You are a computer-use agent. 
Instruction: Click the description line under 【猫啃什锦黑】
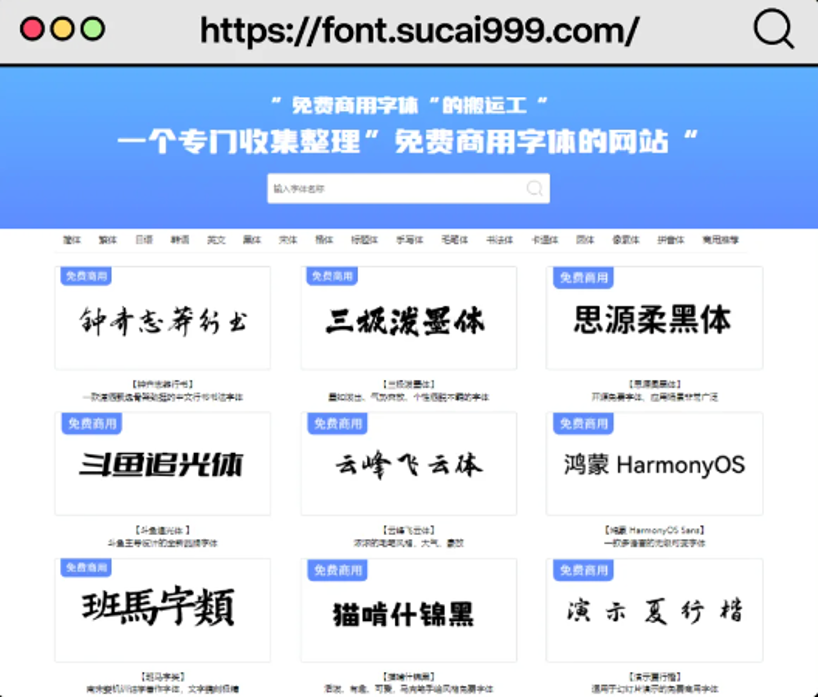pyautogui.click(x=409, y=689)
